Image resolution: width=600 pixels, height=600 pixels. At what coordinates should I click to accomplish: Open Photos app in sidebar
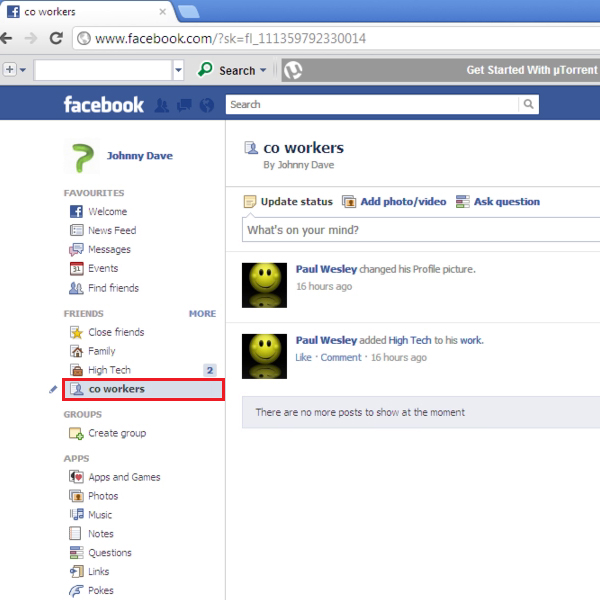[103, 496]
